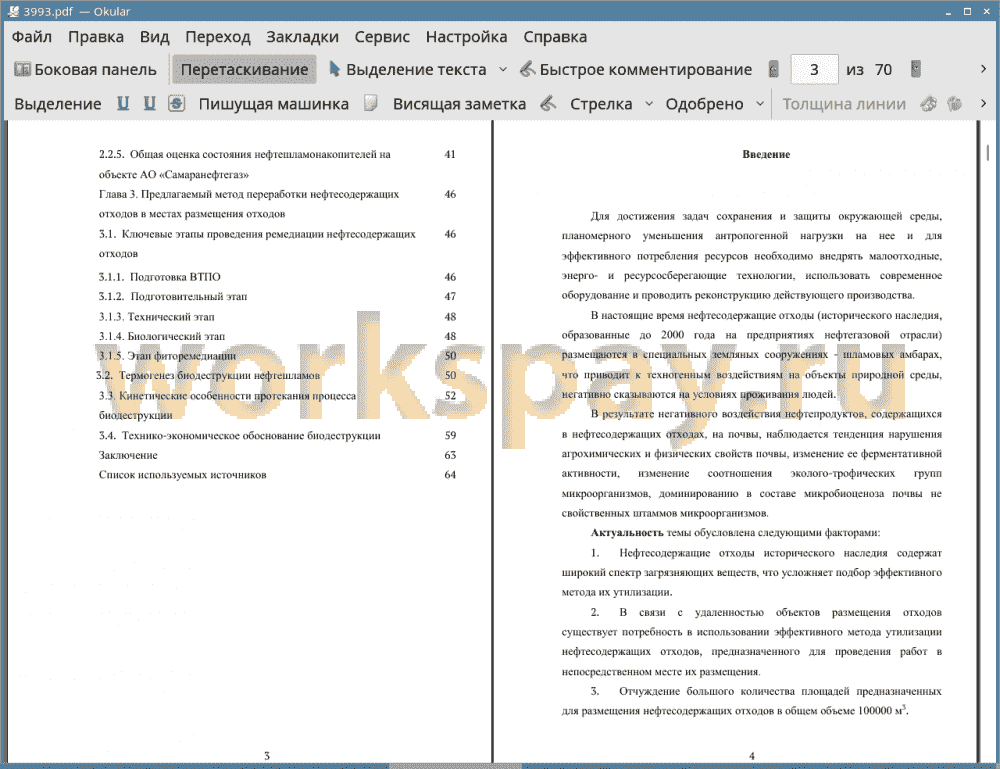The image size is (1000, 769).
Task: Open the Сервис menu
Action: 382,37
